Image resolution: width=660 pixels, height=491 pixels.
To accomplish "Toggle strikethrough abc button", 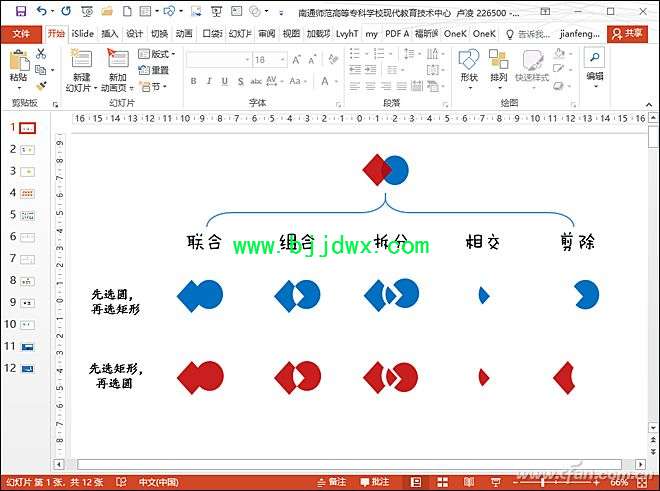I will pyautogui.click(x=256, y=81).
